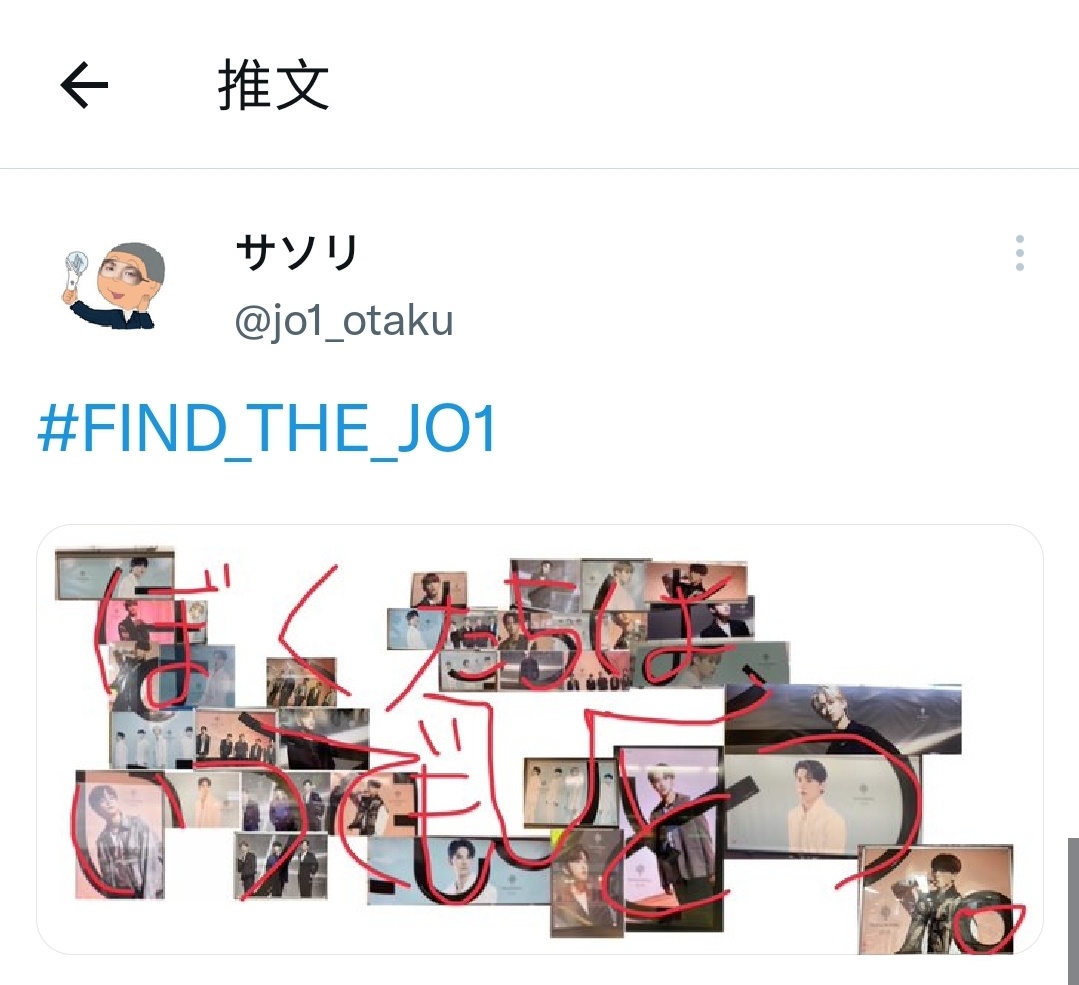
Task: Open the attached collage image
Action: (540, 739)
